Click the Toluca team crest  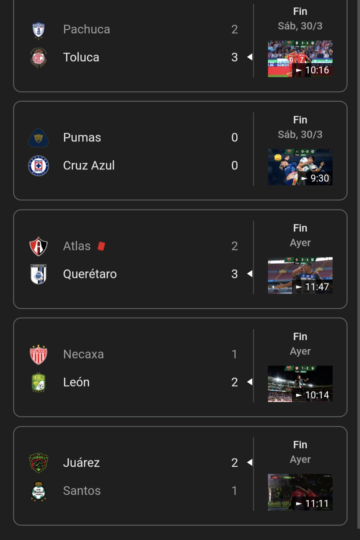pos(38,57)
